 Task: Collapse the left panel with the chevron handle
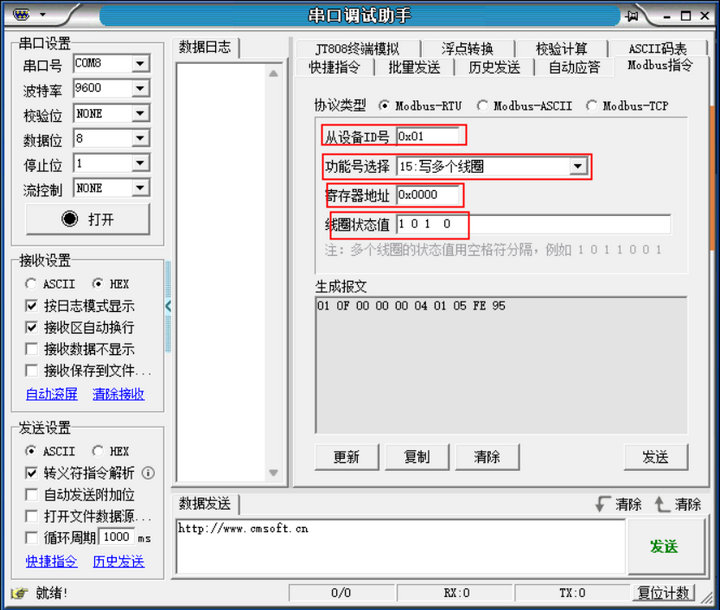168,306
